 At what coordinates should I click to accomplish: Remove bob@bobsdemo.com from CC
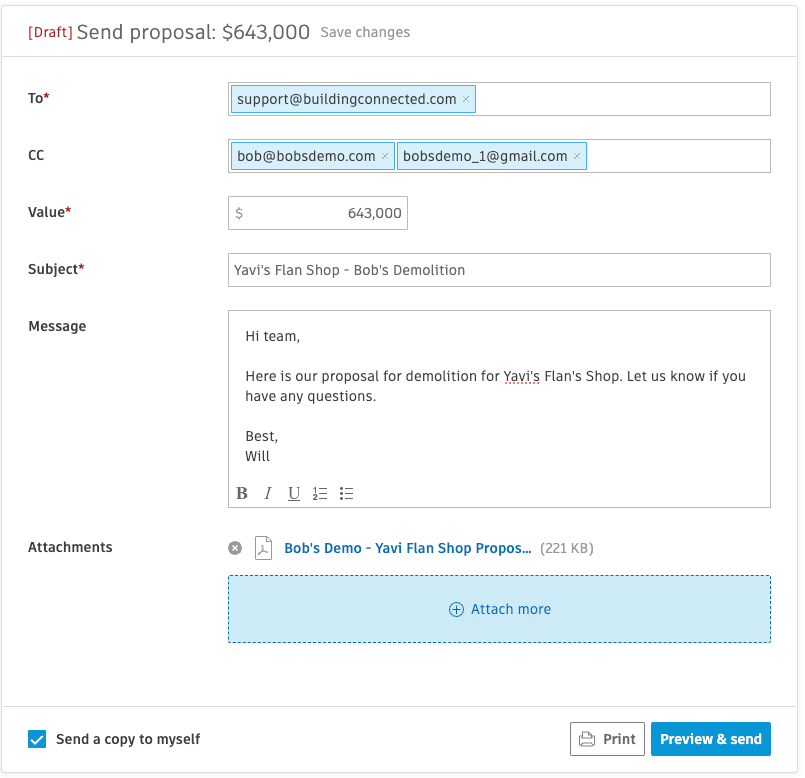pos(385,156)
